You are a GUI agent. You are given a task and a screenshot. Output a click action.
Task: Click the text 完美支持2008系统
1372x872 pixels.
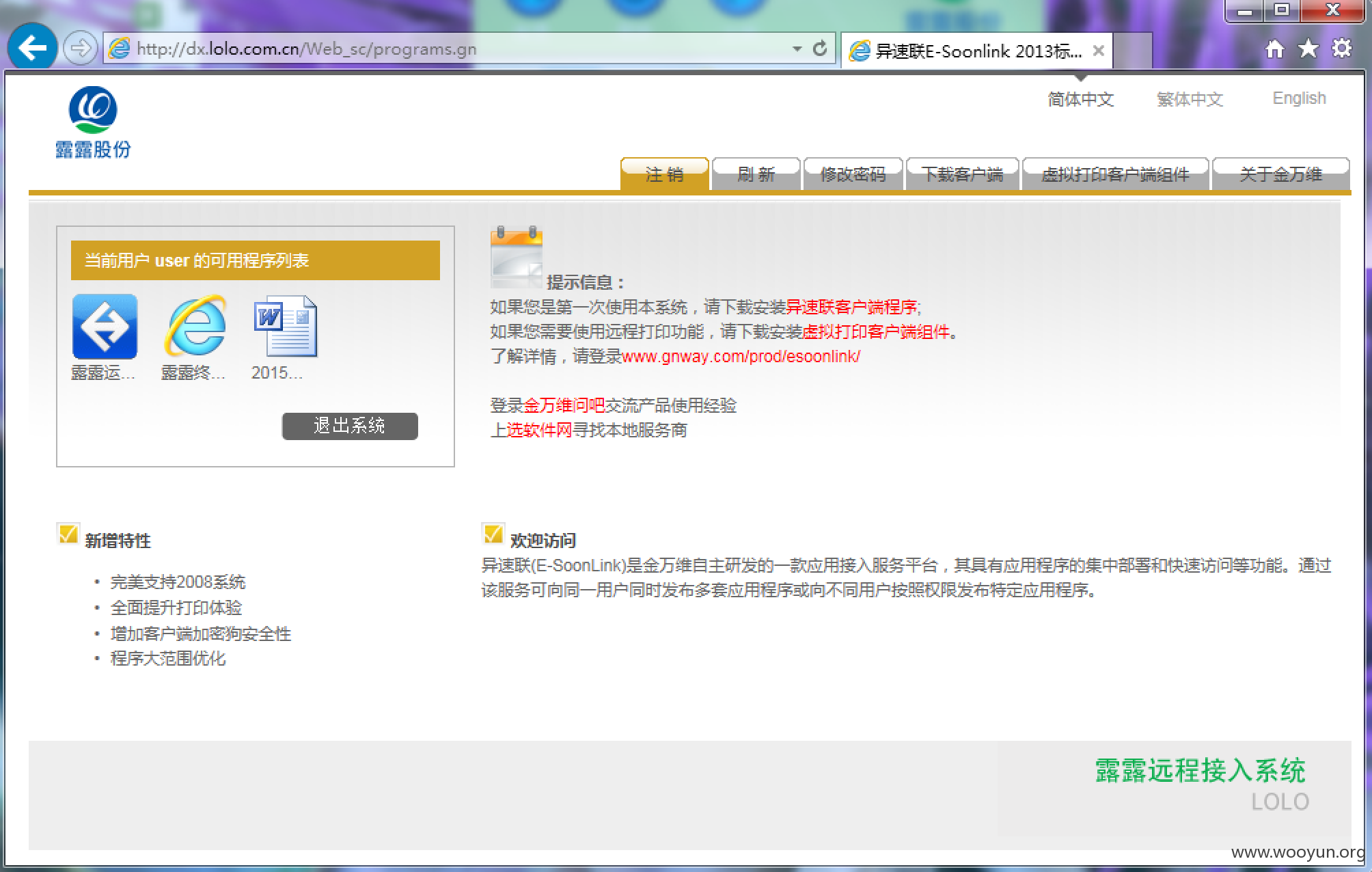178,582
